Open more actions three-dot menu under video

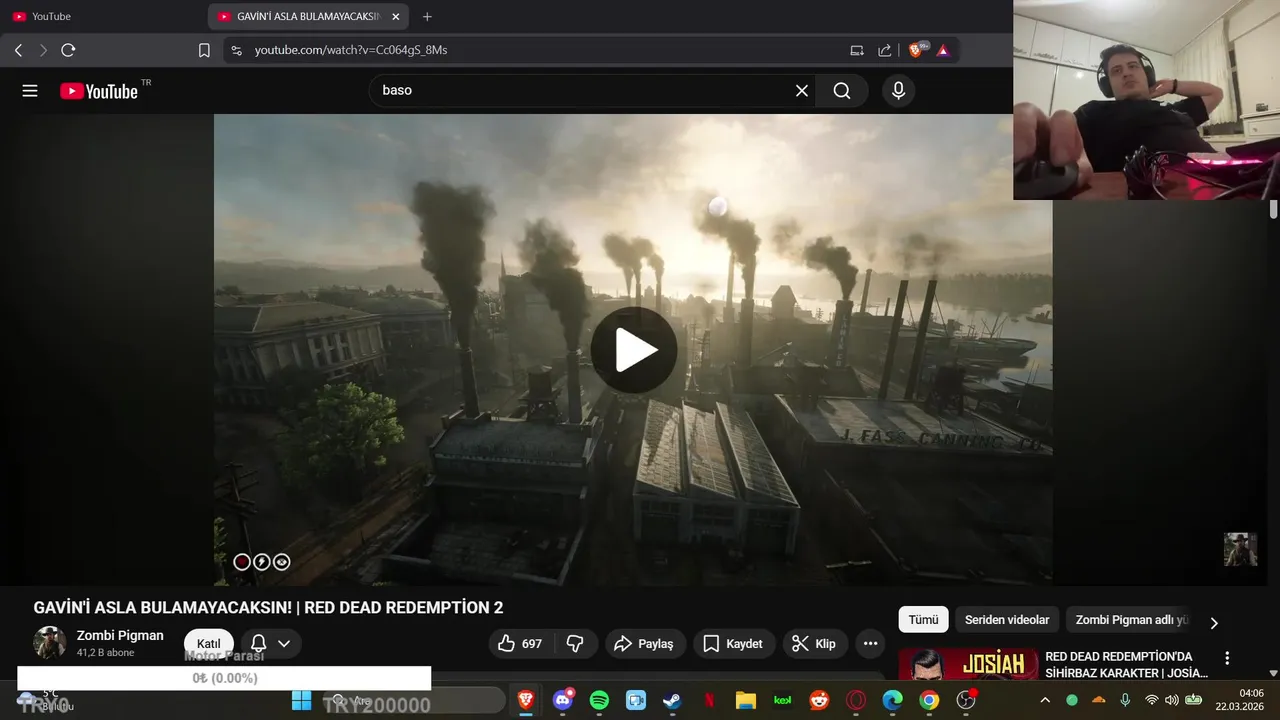pyautogui.click(x=870, y=644)
